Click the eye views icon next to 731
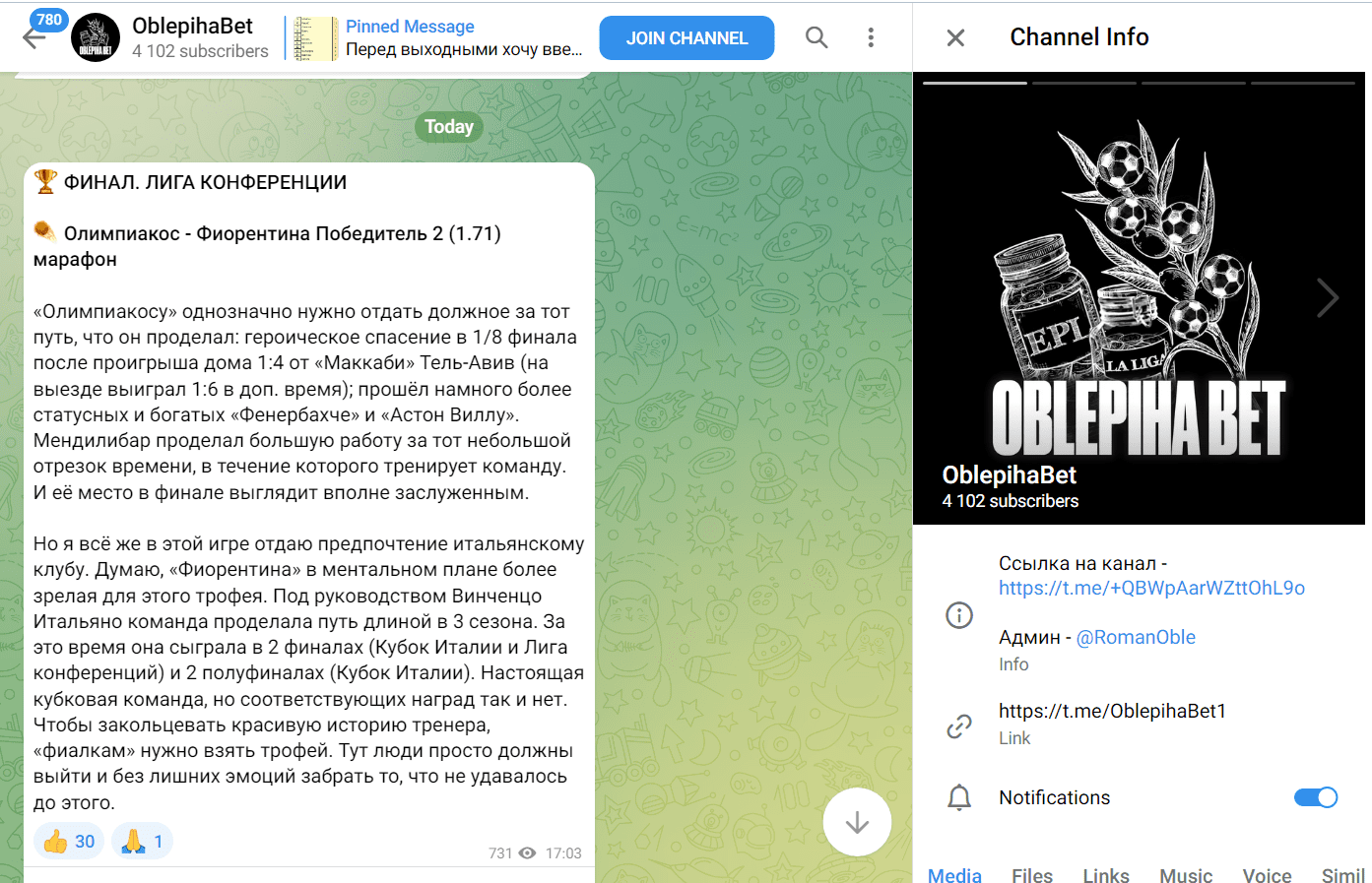Screen dimensions: 1372x883 click(x=527, y=853)
